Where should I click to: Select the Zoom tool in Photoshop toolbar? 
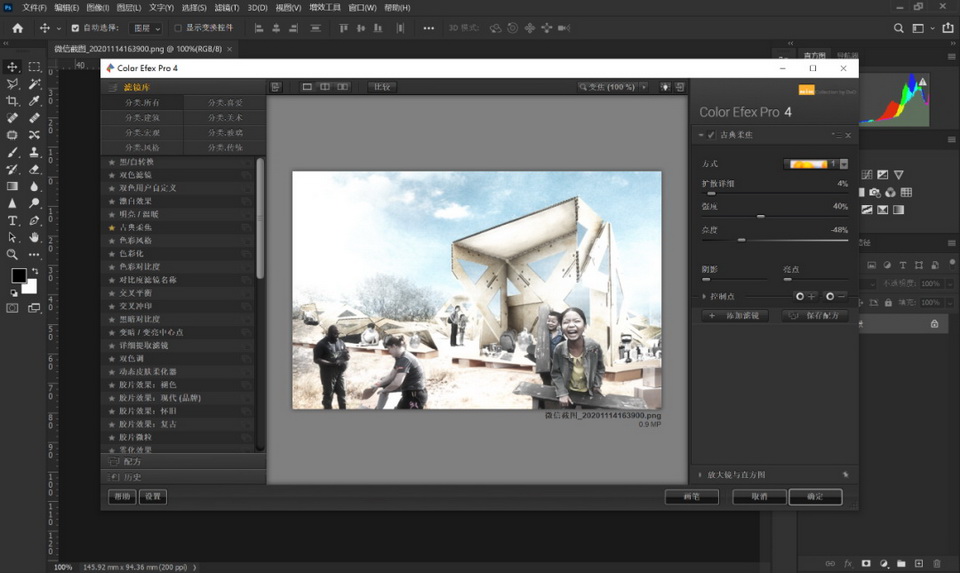13,254
